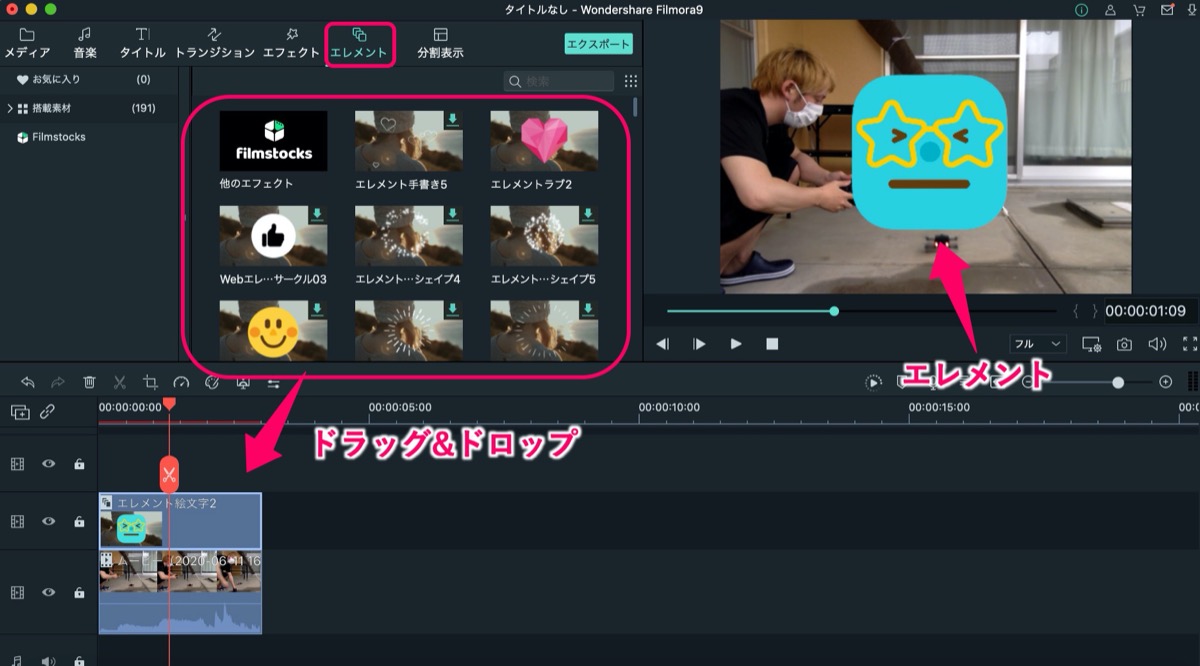The width and height of the screenshot is (1200, 666).
Task: Zoom in timeline with plus icon
Action: pyautogui.click(x=1165, y=382)
